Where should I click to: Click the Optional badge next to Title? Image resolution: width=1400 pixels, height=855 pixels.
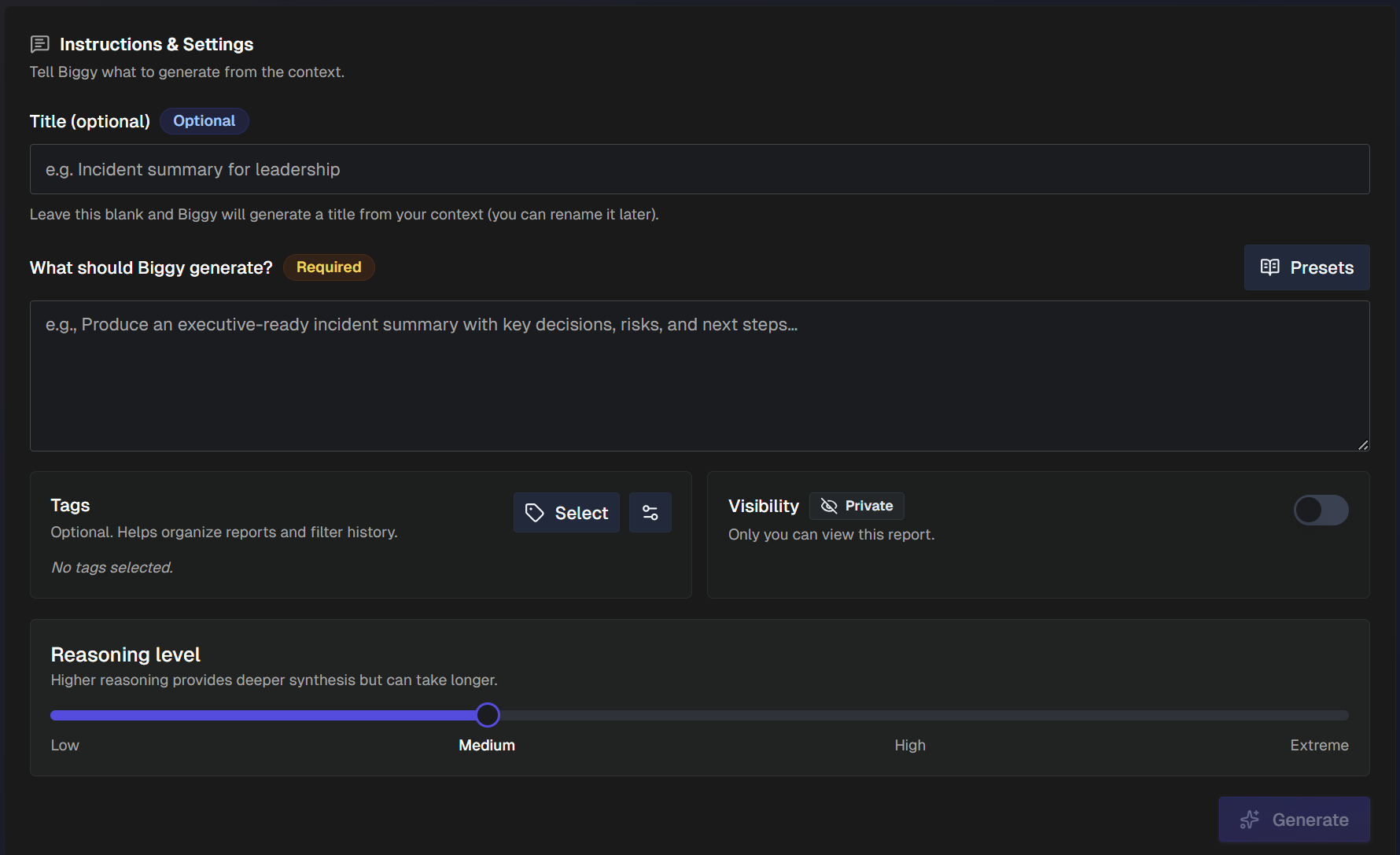point(204,120)
